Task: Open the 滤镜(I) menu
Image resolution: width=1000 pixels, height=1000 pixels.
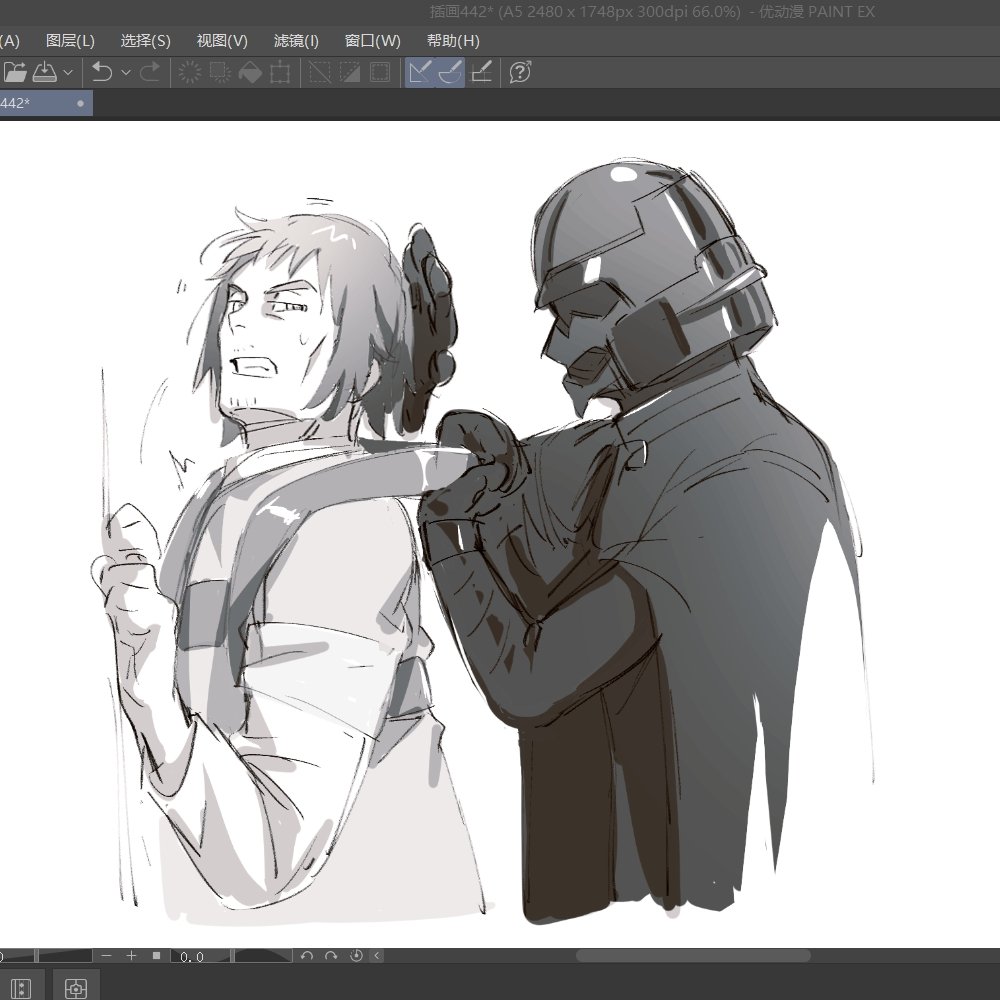Action: point(296,41)
